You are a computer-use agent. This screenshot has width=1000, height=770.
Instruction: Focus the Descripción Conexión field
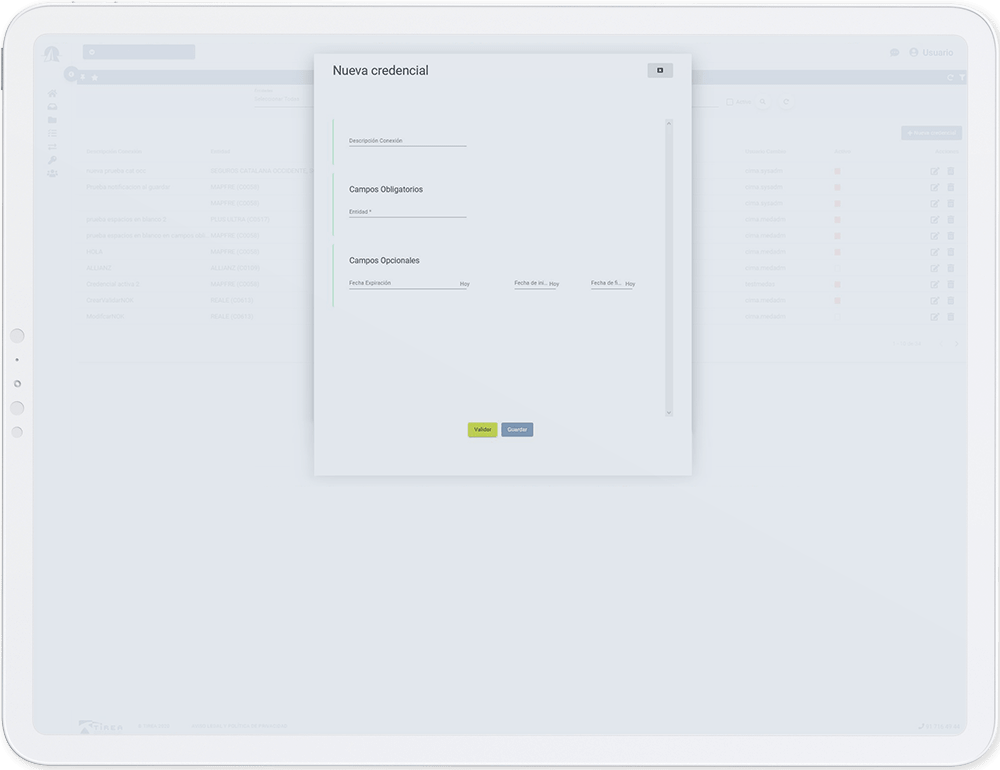tap(407, 141)
